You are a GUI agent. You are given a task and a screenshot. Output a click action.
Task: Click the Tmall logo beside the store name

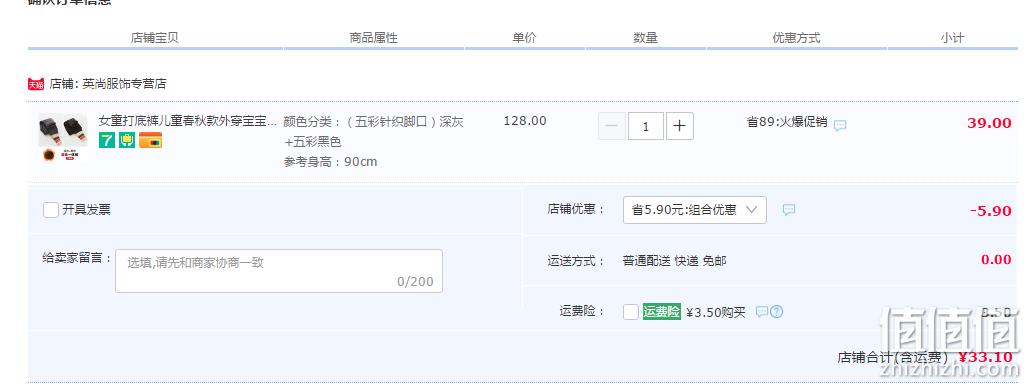[x=35, y=84]
